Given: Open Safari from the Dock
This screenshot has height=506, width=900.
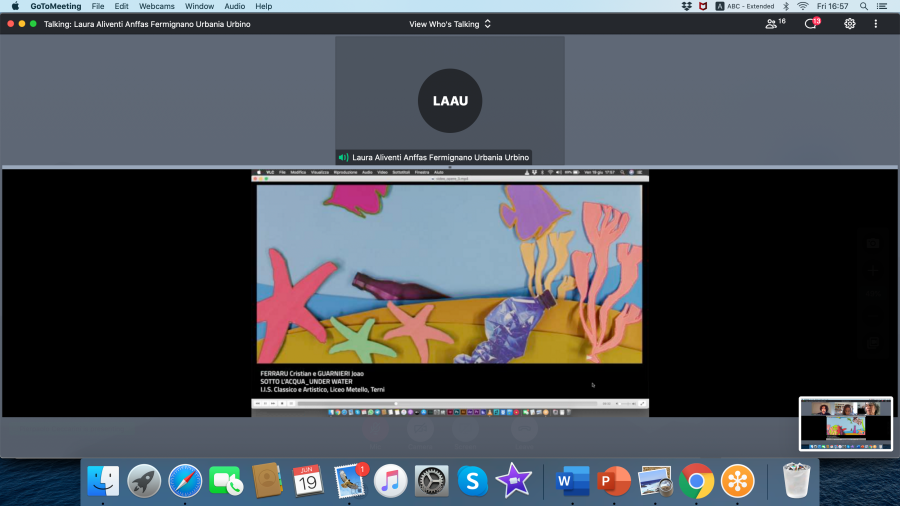Looking at the screenshot, I should coord(185,481).
